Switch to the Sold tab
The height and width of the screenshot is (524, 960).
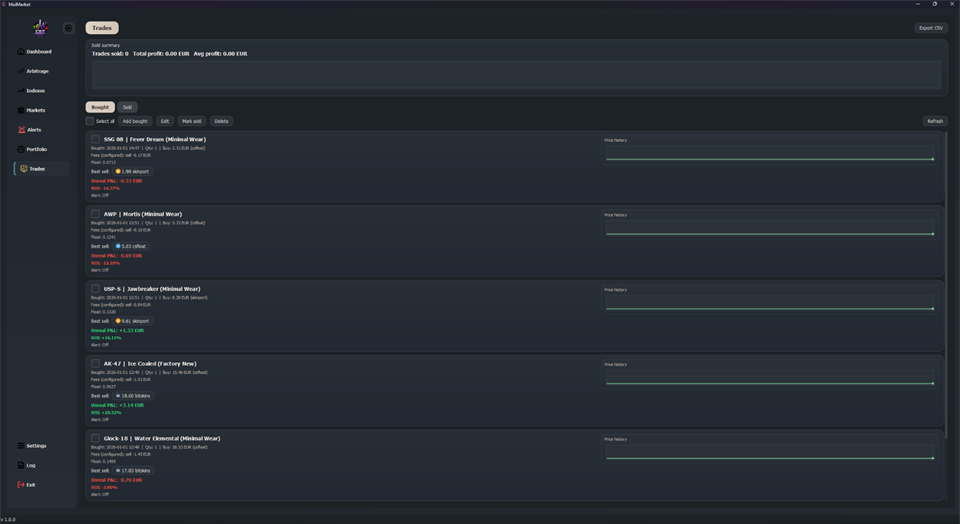point(127,107)
